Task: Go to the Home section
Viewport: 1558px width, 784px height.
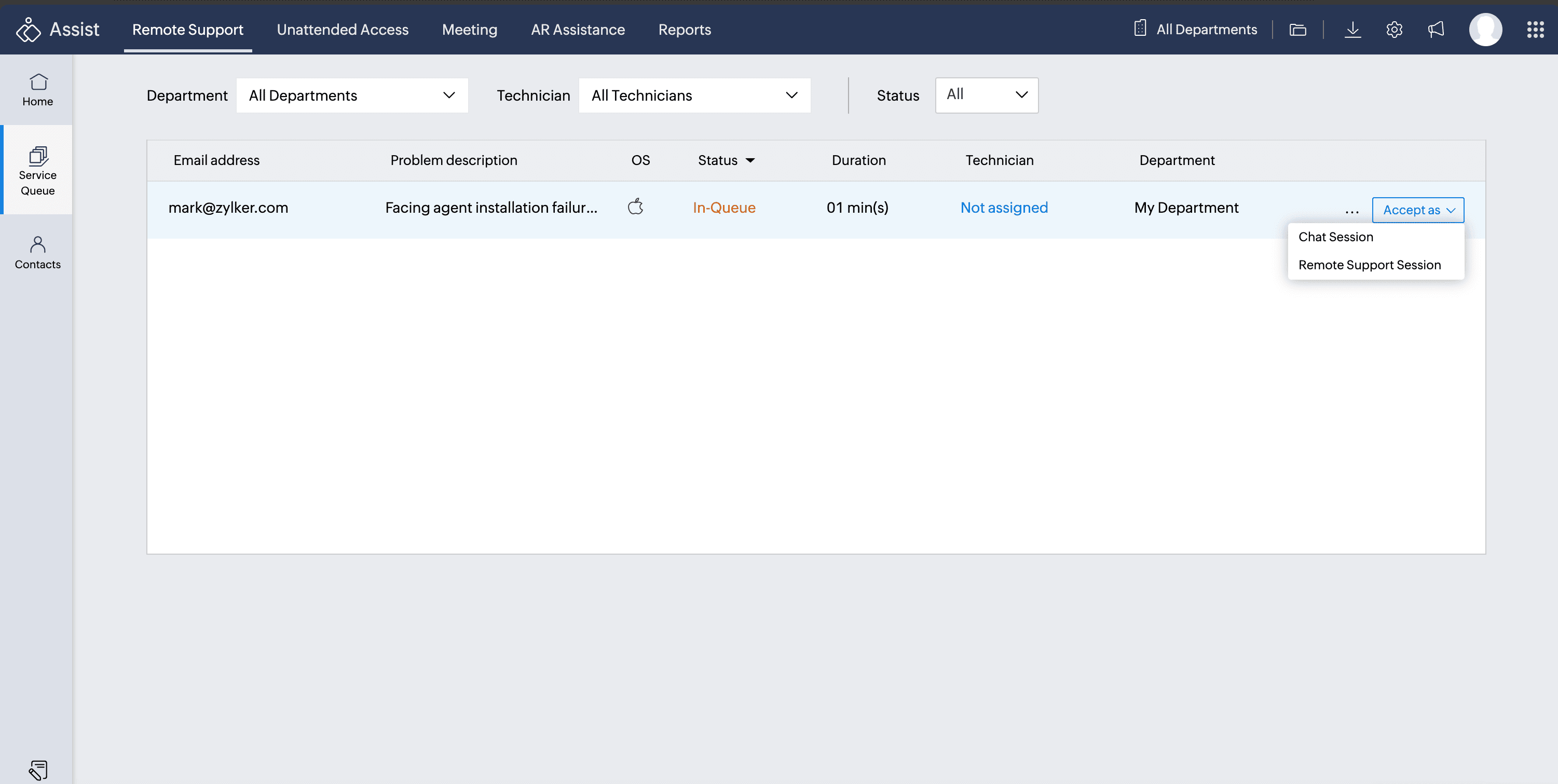Action: pos(37,89)
